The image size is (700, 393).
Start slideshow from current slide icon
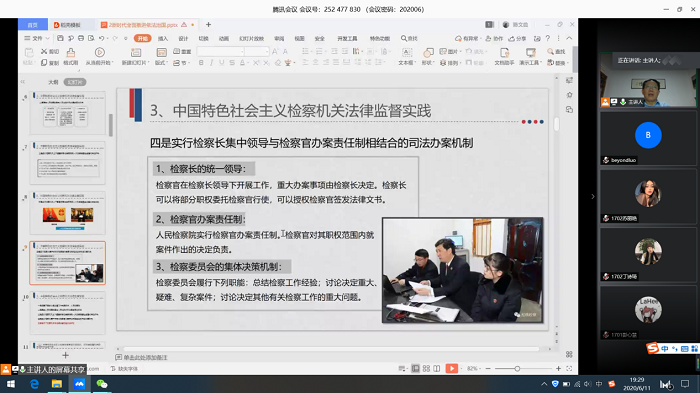[x=100, y=53]
